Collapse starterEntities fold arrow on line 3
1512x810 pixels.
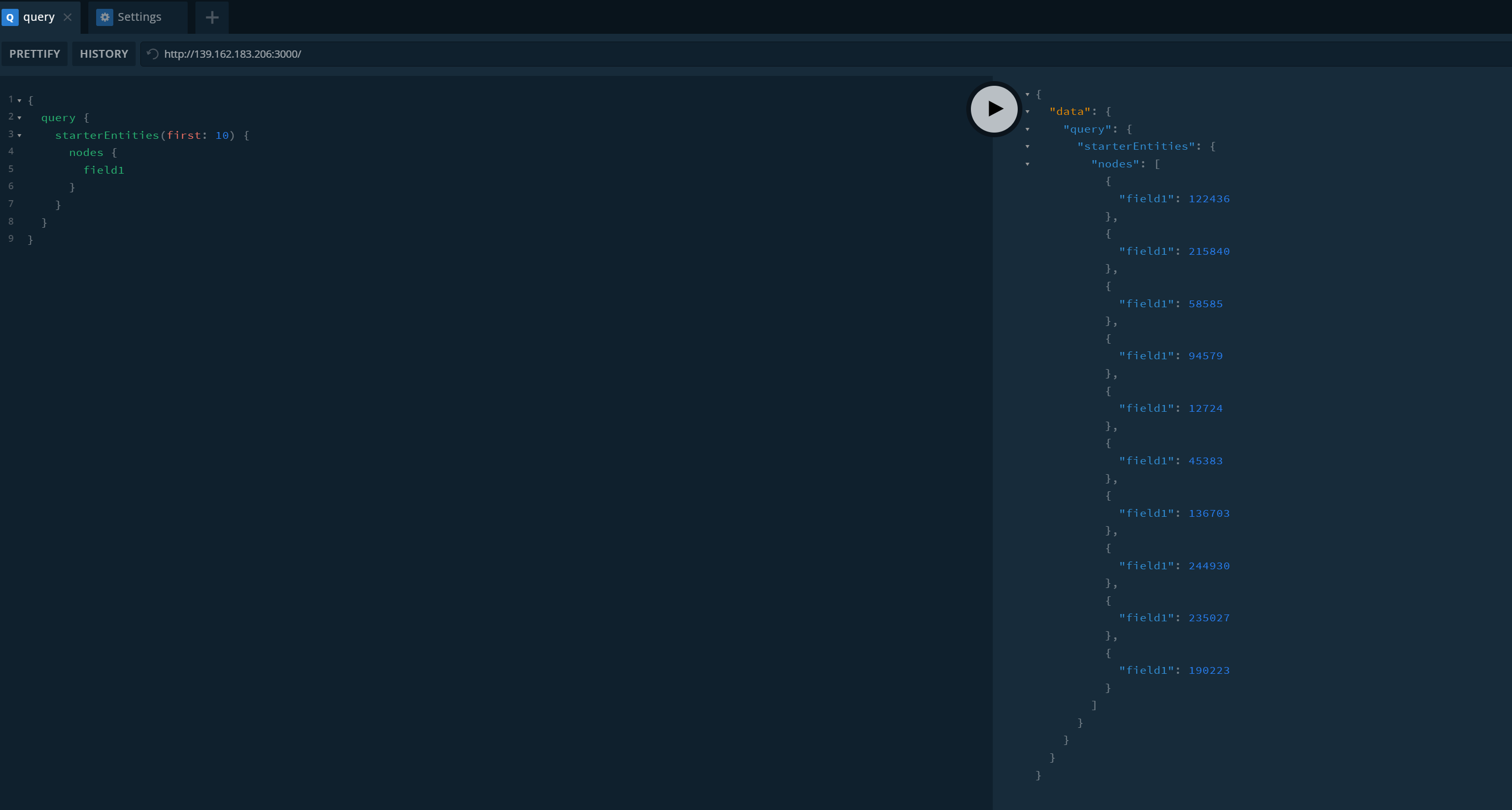pos(19,136)
